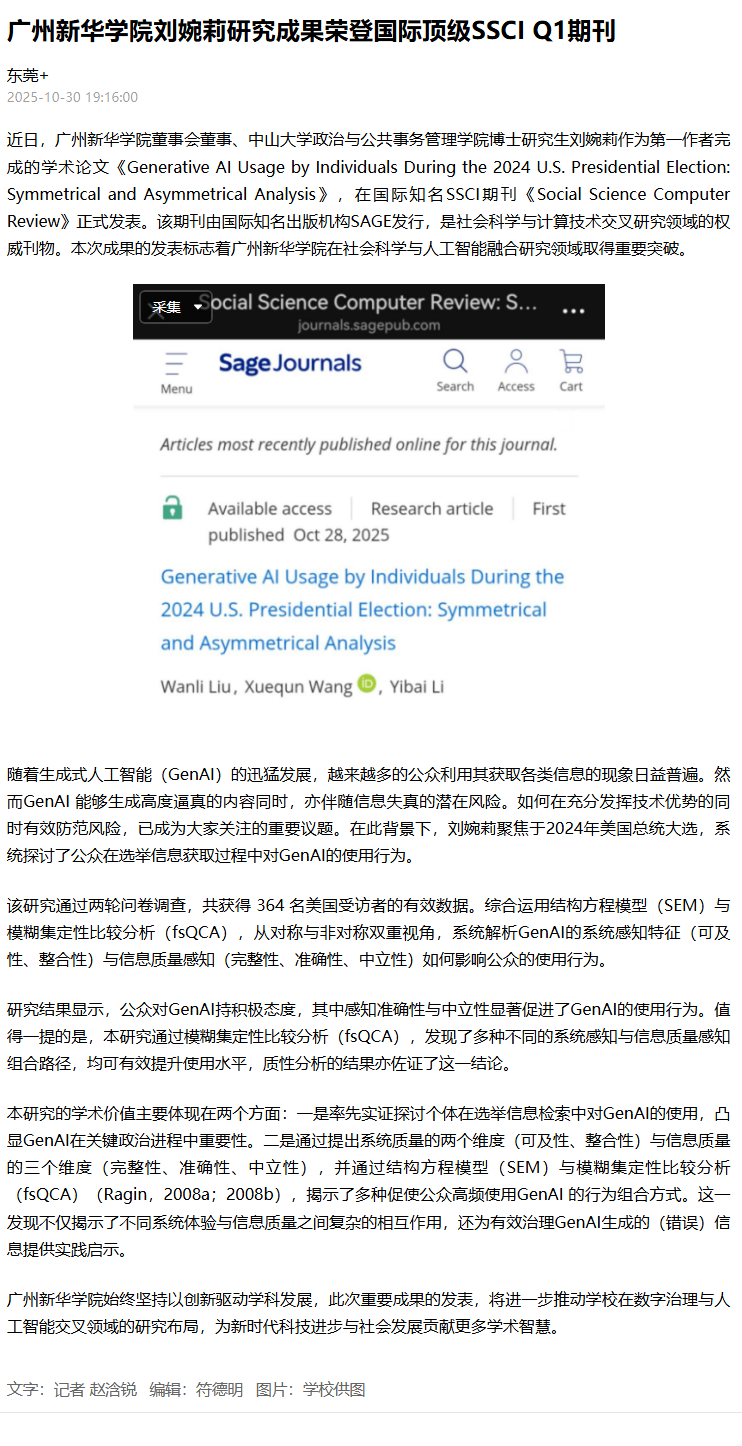Click the publish timestamp 2025-10-30 19:16:00
Image resolution: width=742 pixels, height=1446 pixels.
point(72,97)
